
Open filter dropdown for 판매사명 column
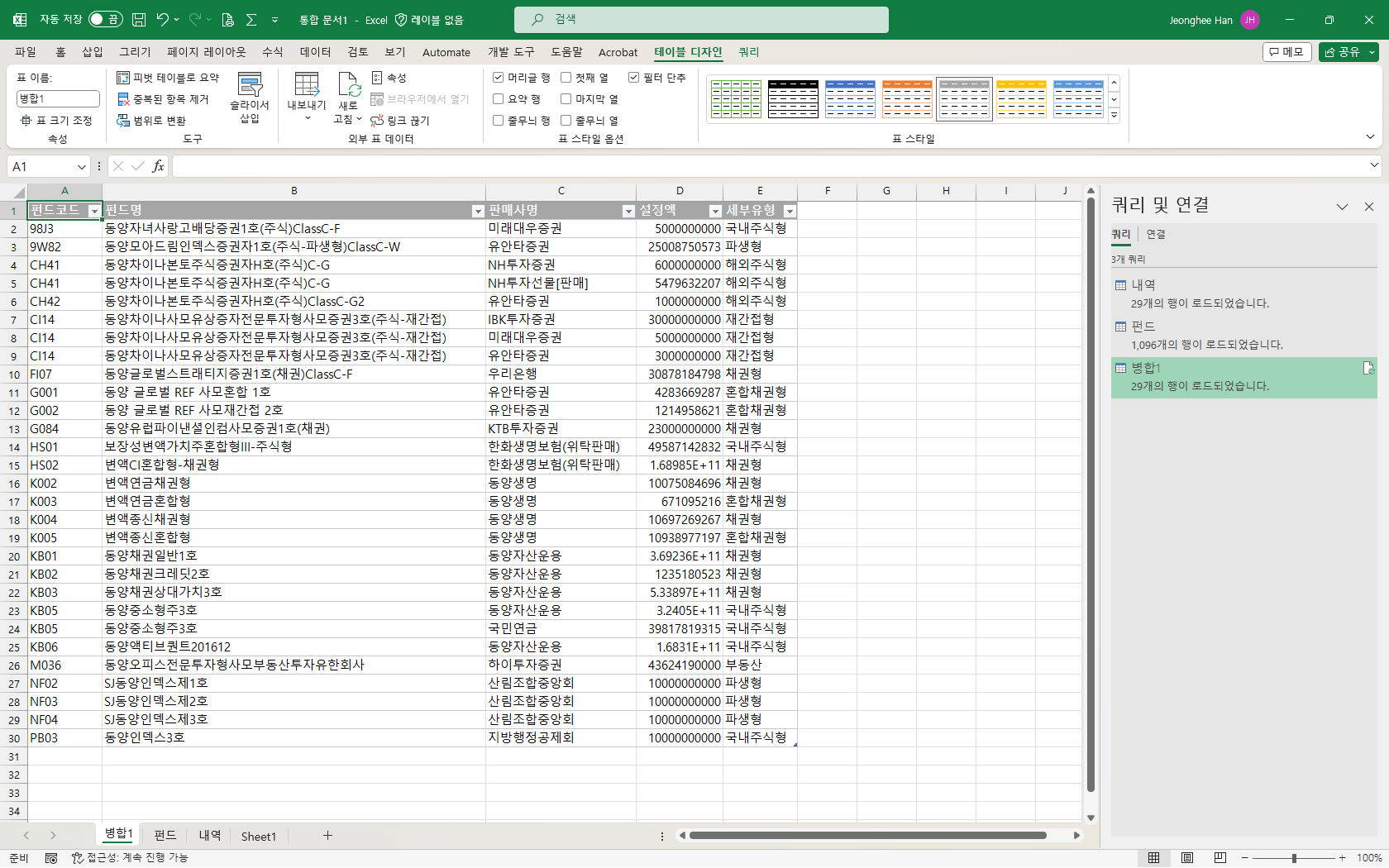(628, 212)
